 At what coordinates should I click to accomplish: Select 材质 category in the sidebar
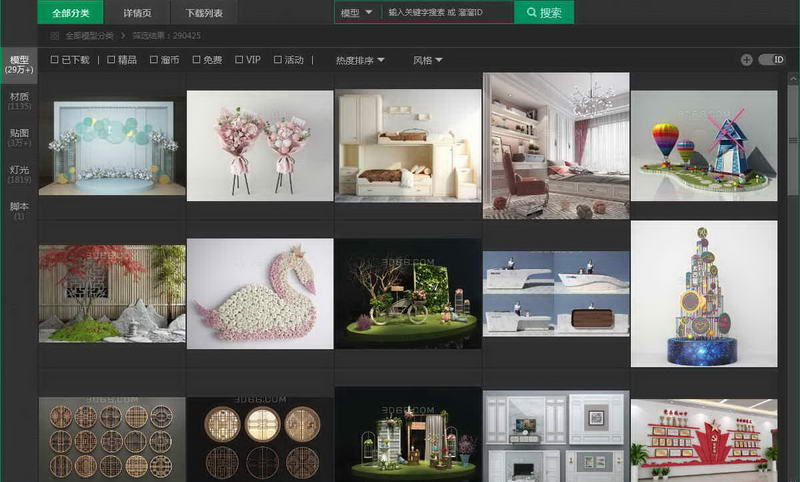[x=19, y=101]
